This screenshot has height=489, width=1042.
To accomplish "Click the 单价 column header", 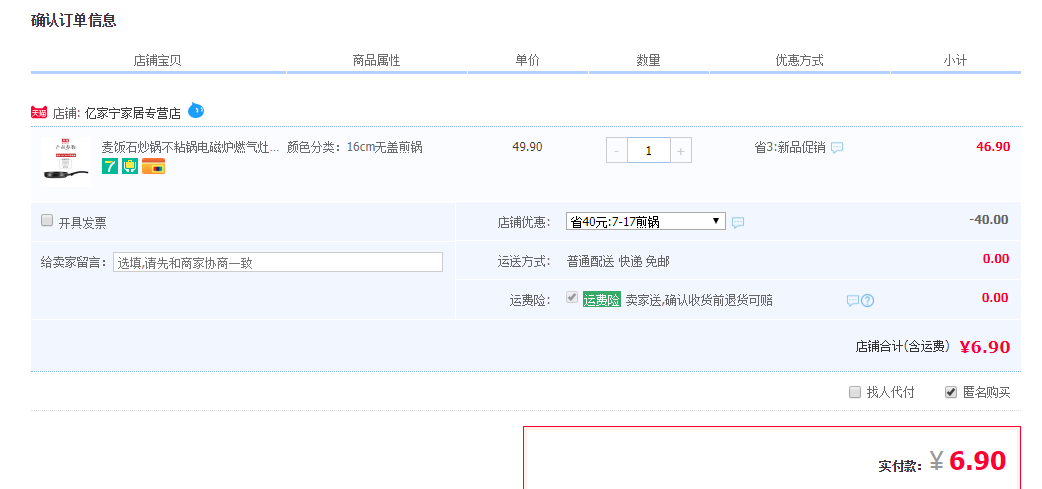I will [x=528, y=60].
